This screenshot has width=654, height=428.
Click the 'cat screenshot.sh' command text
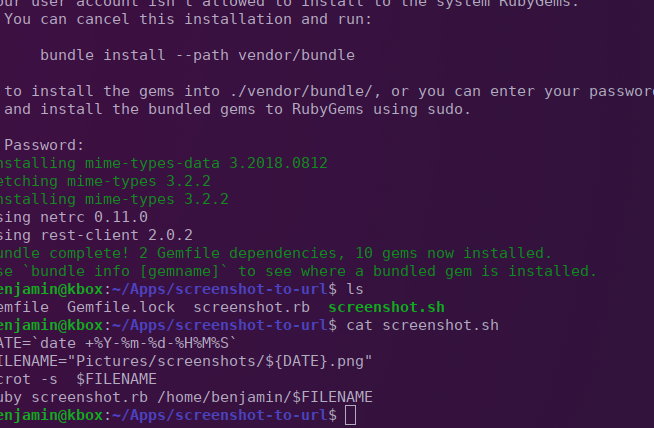(423, 325)
